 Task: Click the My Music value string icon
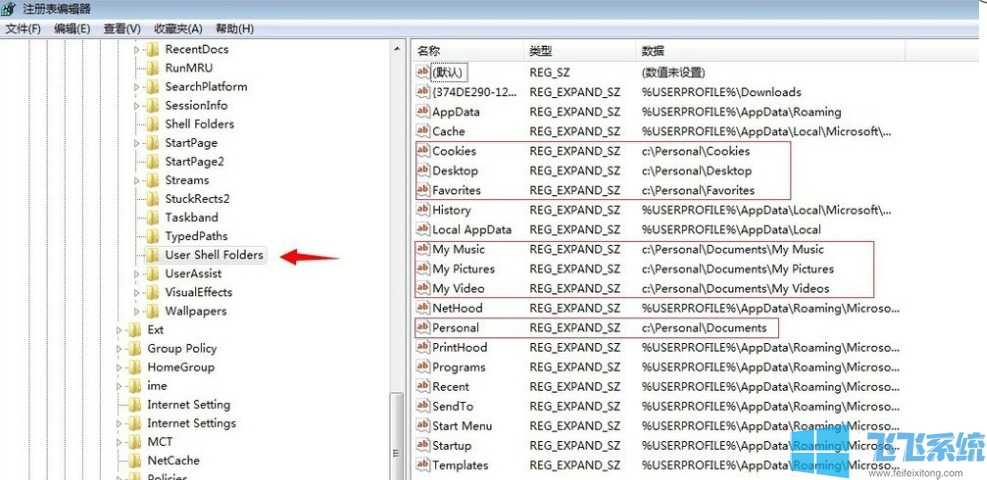[x=423, y=248]
